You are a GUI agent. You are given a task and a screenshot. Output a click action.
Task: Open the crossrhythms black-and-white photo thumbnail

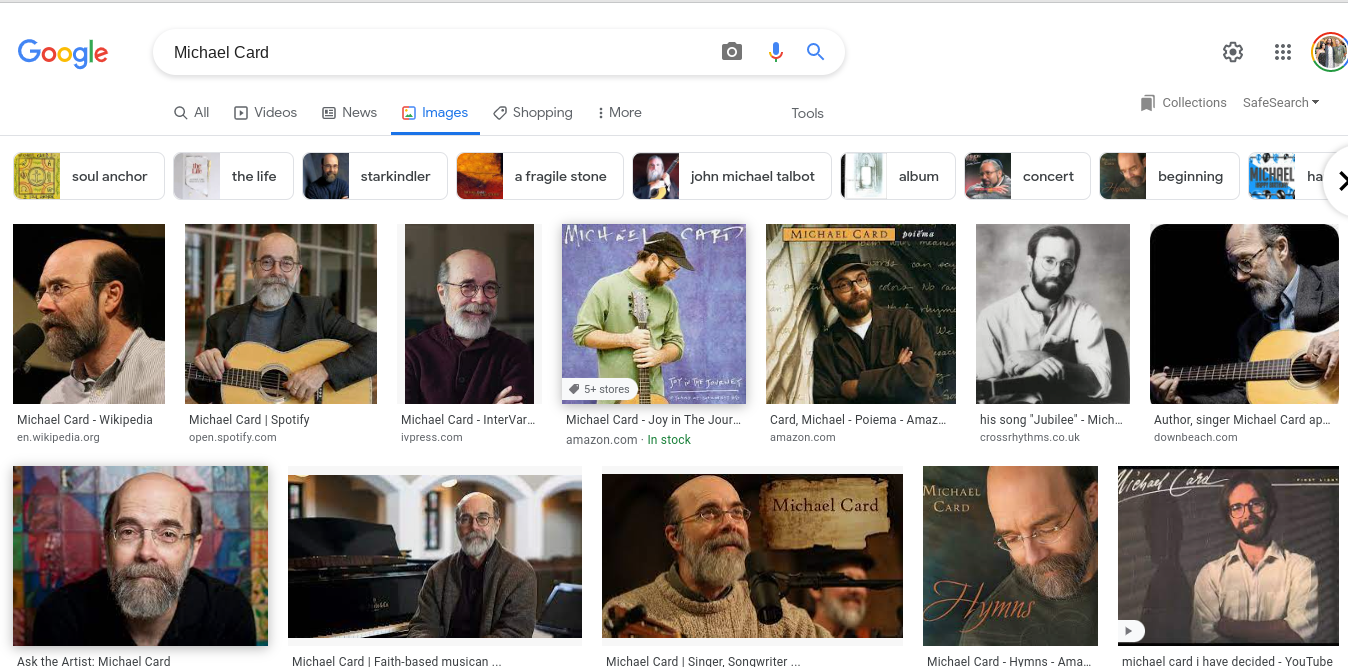pyautogui.click(x=1053, y=314)
